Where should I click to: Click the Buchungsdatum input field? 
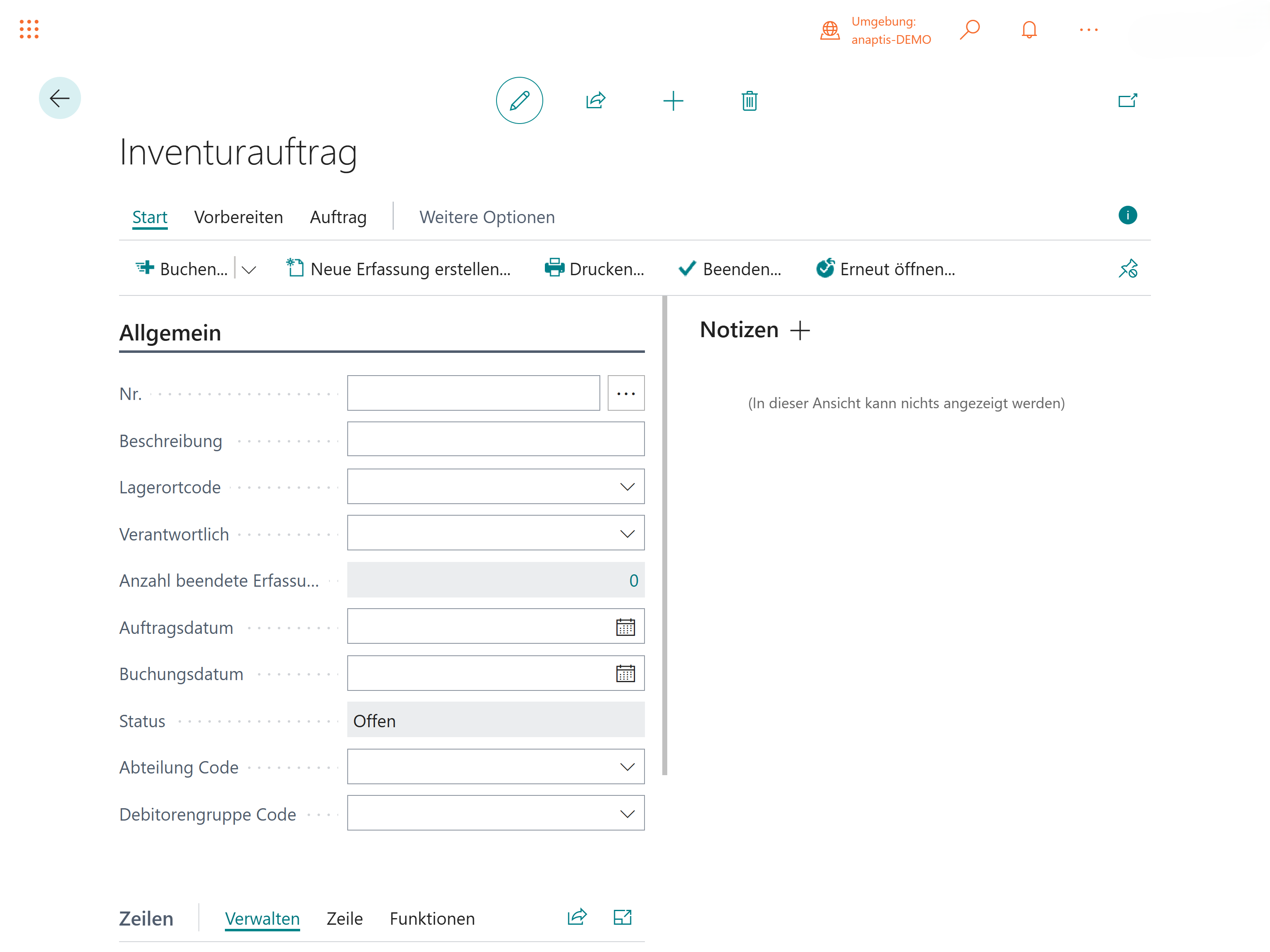point(496,673)
